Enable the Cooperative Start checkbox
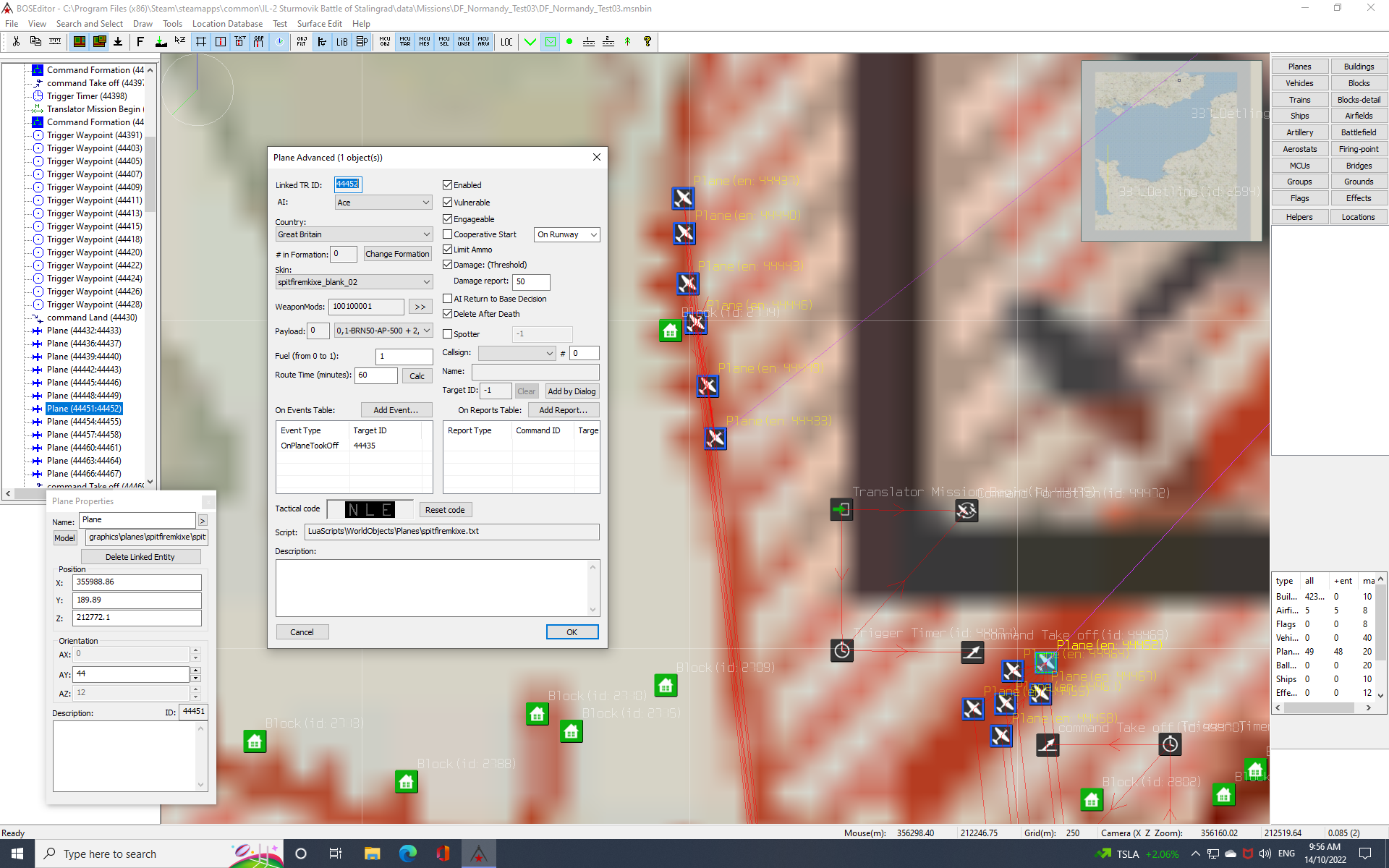Screen dimensions: 1389x868 [447, 234]
